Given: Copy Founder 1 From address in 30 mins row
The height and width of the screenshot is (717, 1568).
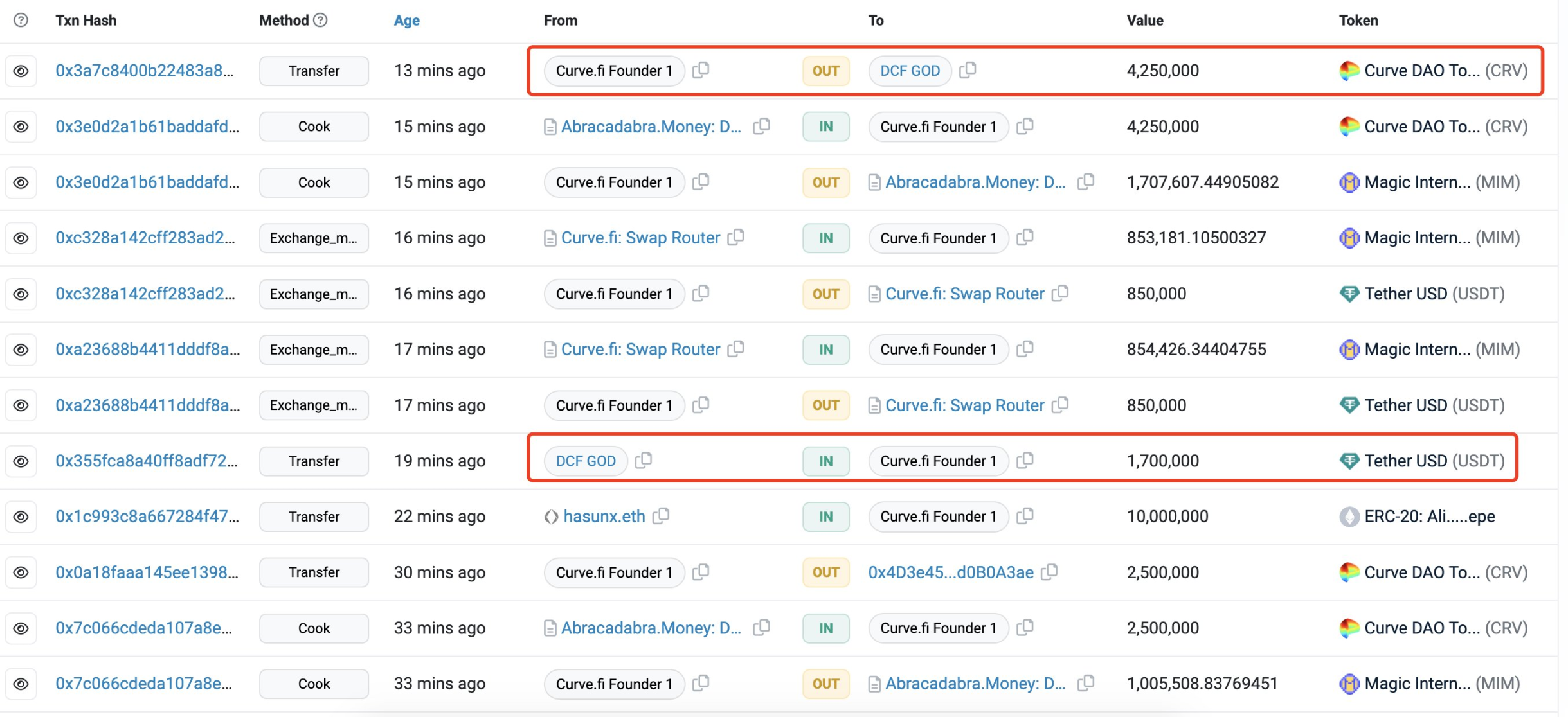Looking at the screenshot, I should coord(701,572).
